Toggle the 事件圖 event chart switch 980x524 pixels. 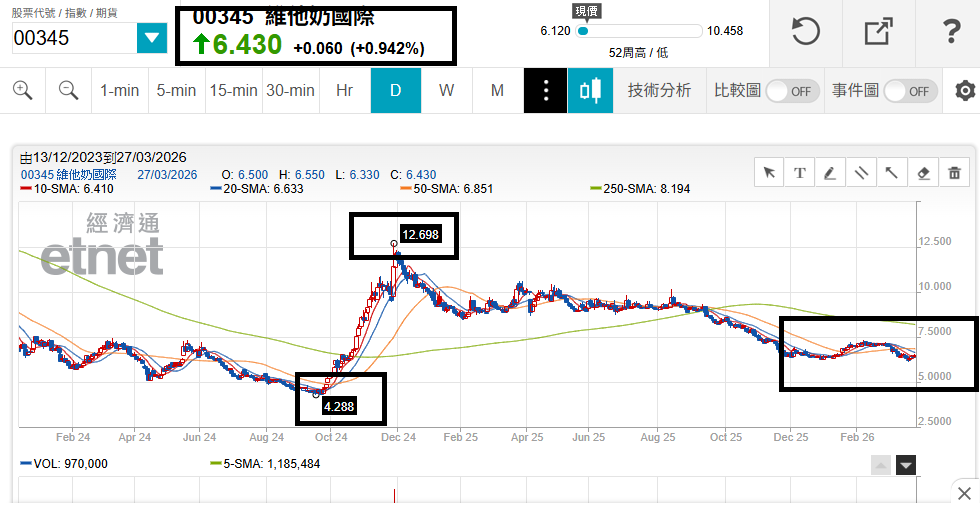[911, 91]
